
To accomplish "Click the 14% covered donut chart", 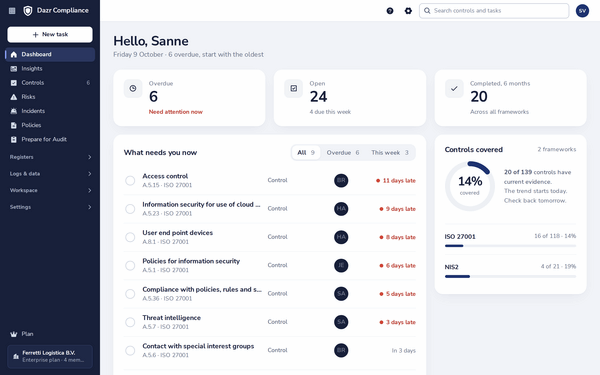I will 470,186.
